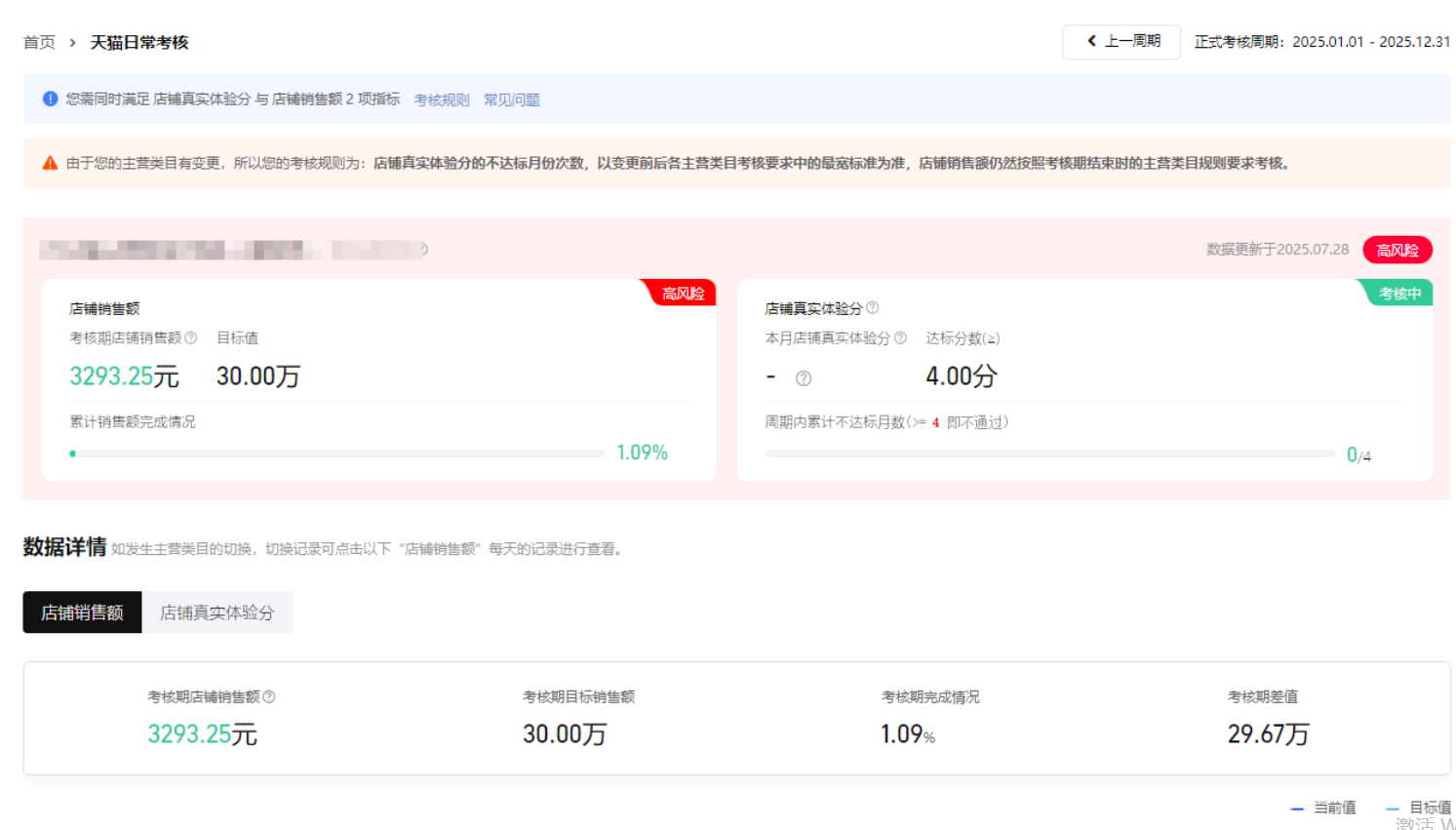Viewport: 1456px width, 830px height.
Task: Click question mark icon next to the dash score
Action: click(x=804, y=378)
